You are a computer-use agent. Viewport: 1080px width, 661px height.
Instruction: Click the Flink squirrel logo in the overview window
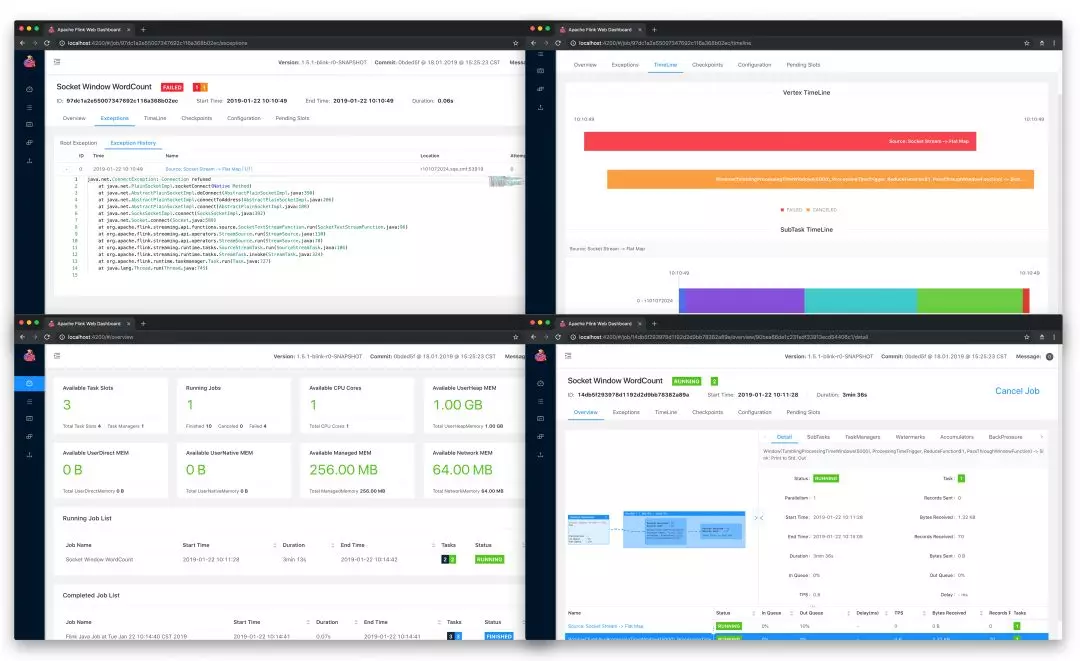[29, 356]
